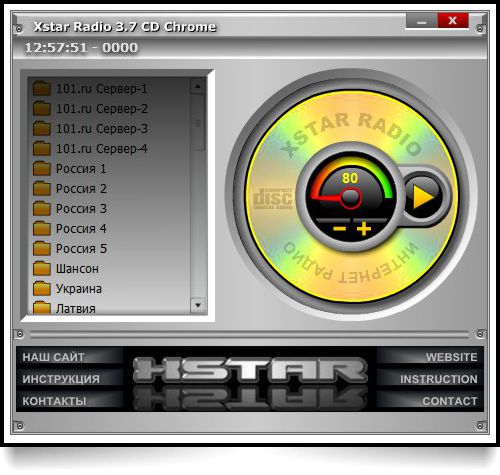Click the station list scroll-up arrow
The width and height of the screenshot is (500, 475).
pyautogui.click(x=198, y=87)
